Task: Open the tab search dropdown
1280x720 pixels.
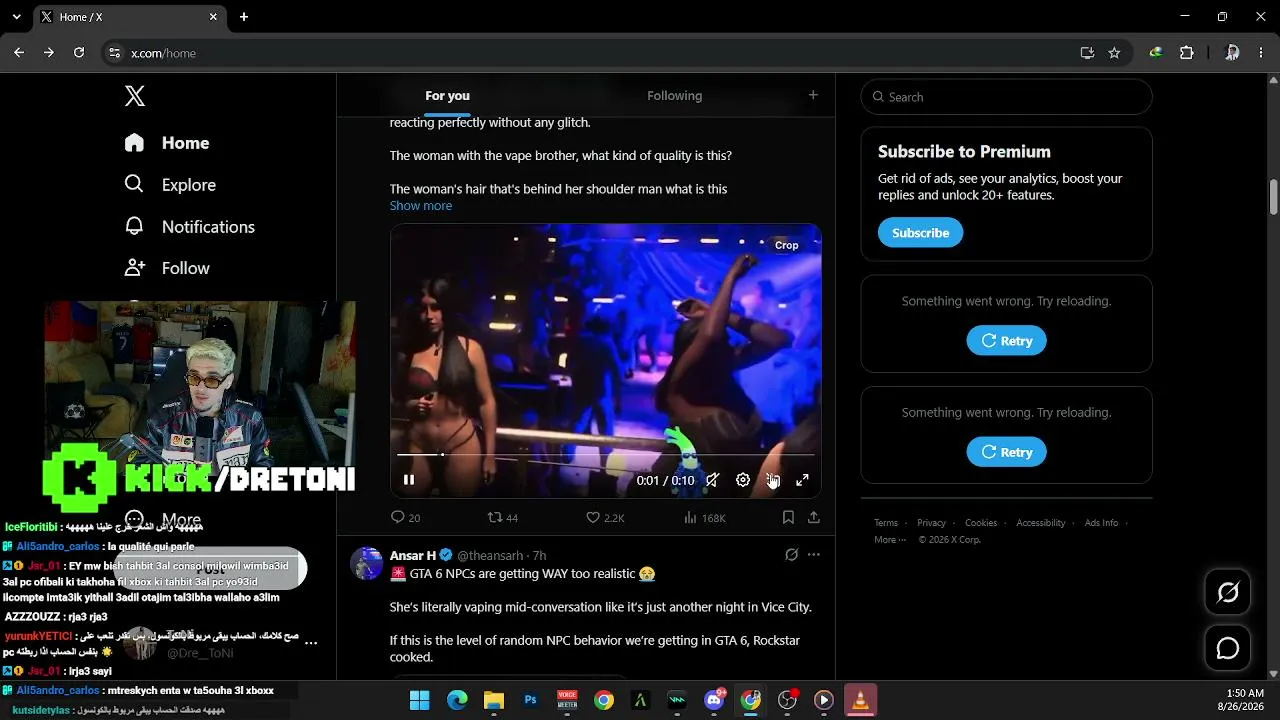Action: (x=17, y=17)
